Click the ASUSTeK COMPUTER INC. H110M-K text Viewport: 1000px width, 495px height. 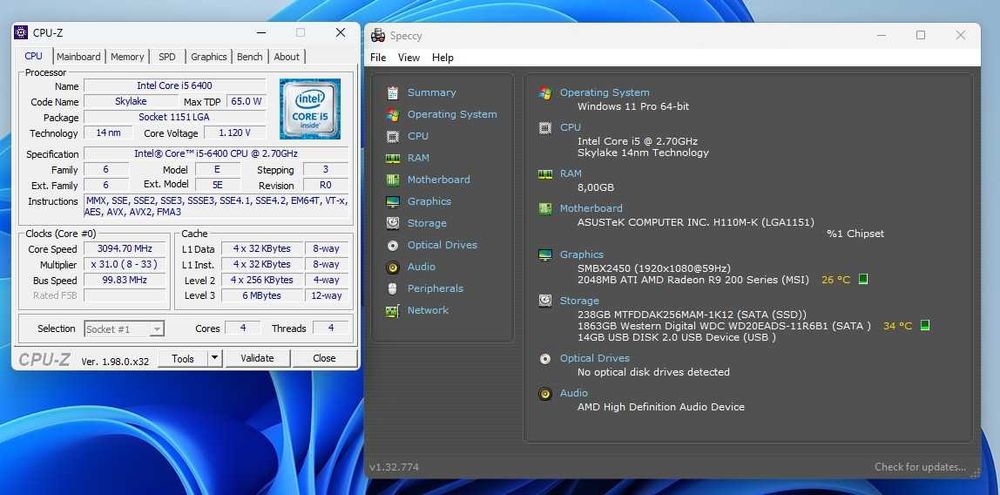(x=696, y=222)
